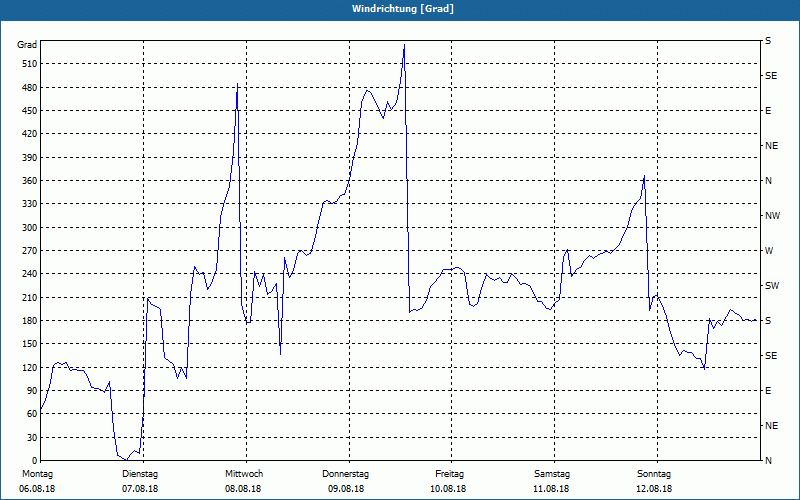Select the 'N' compass label beside the 0 baseline

(x=768, y=460)
